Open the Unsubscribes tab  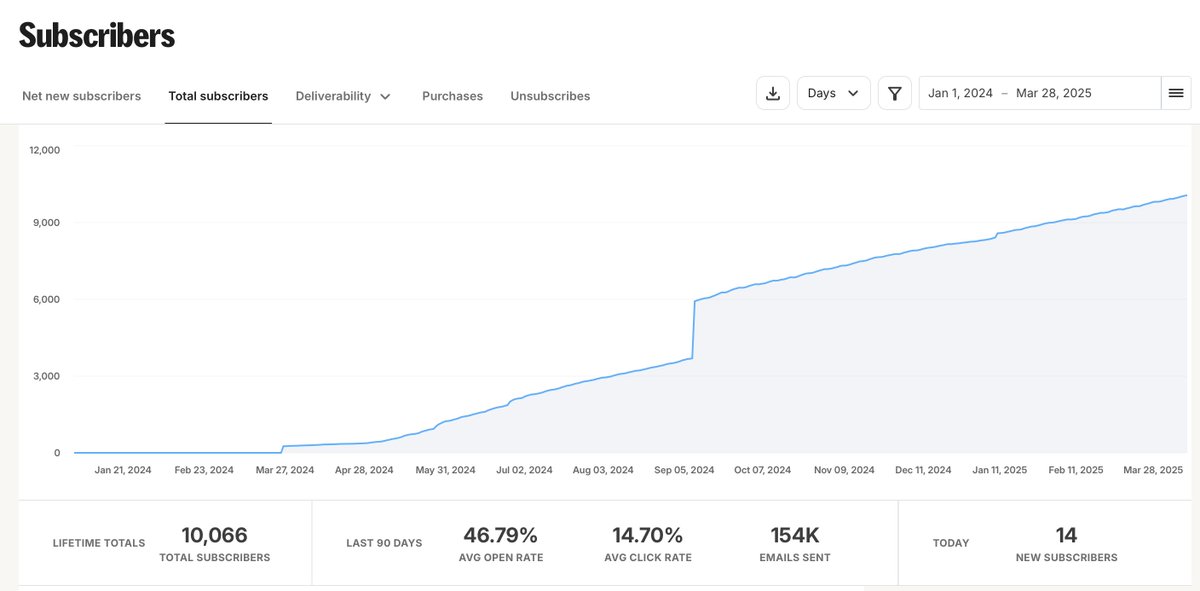[x=550, y=96]
